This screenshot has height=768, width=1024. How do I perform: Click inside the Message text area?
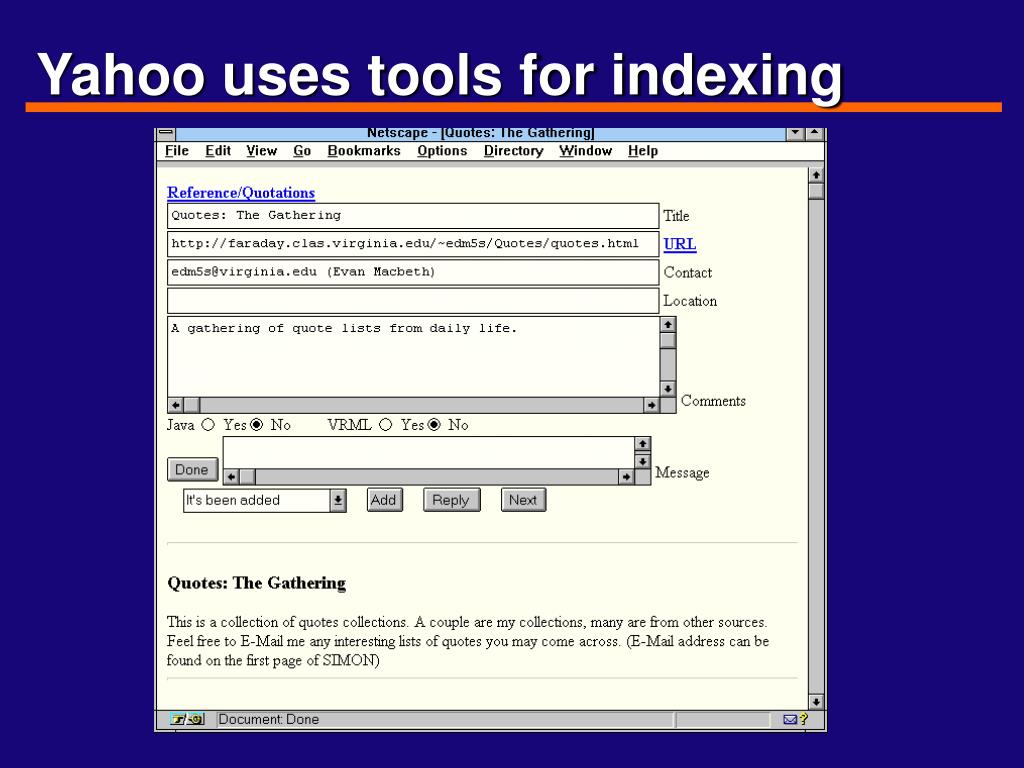(x=428, y=453)
